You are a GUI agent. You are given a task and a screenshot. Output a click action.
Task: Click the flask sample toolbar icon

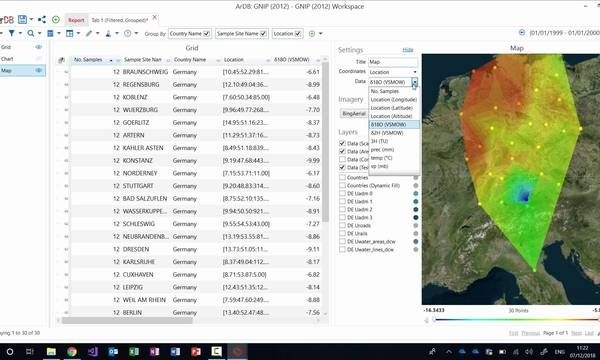coord(108,34)
